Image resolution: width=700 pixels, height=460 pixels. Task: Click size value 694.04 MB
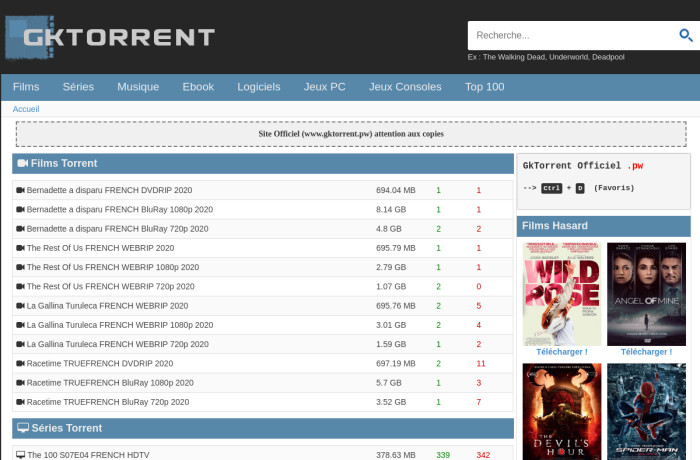tap(396, 190)
